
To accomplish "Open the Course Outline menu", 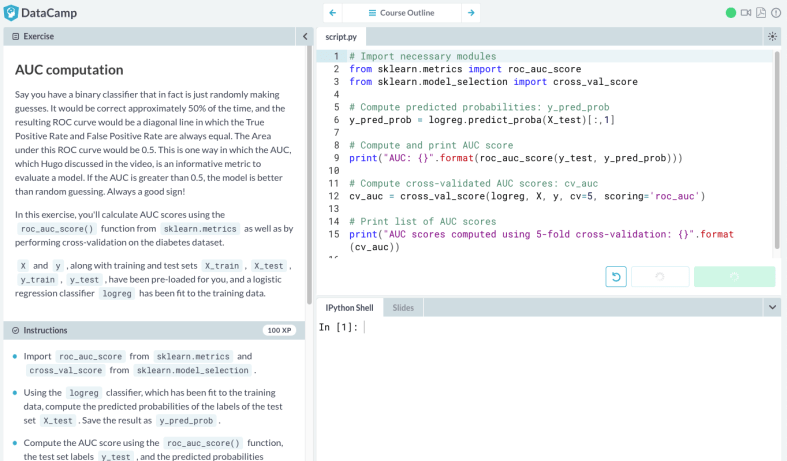I will tap(401, 13).
